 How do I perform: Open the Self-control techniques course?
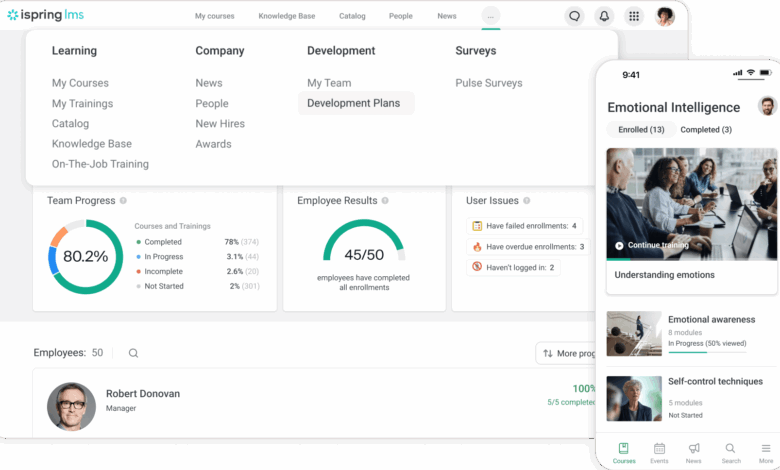point(715,381)
